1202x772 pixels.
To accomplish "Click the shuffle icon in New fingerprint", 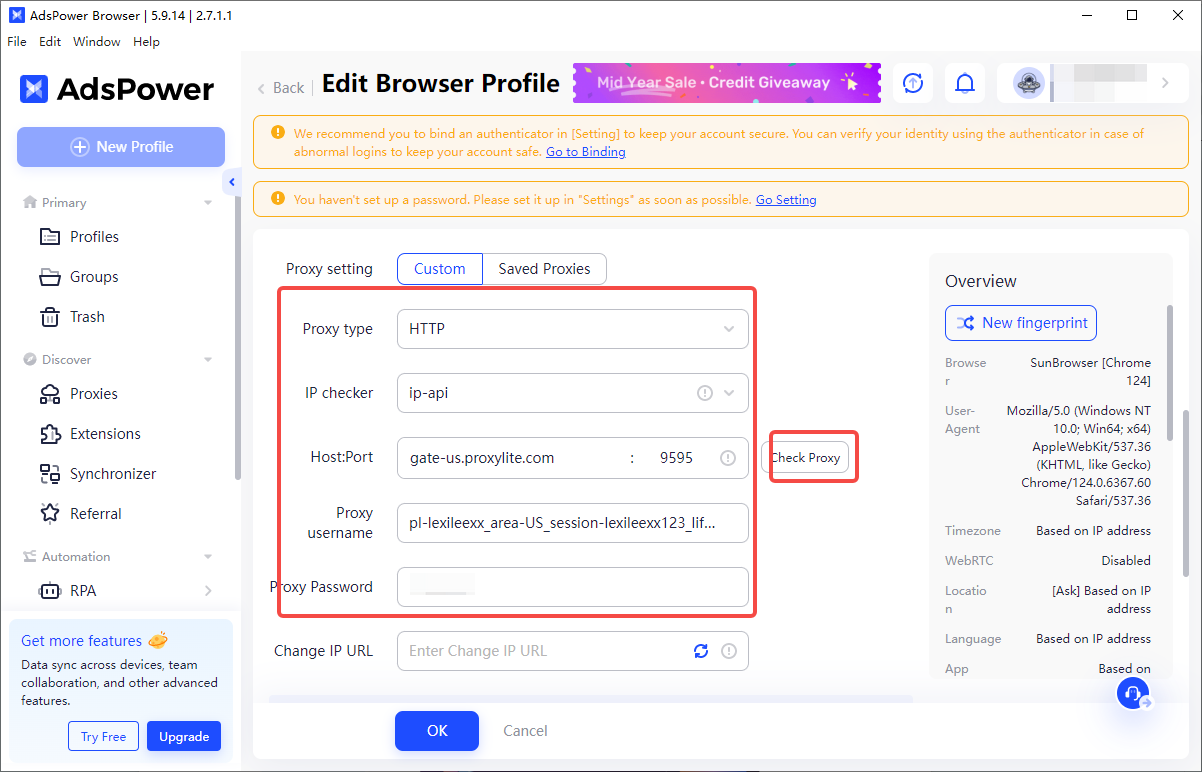I will pyautogui.click(x=966, y=323).
